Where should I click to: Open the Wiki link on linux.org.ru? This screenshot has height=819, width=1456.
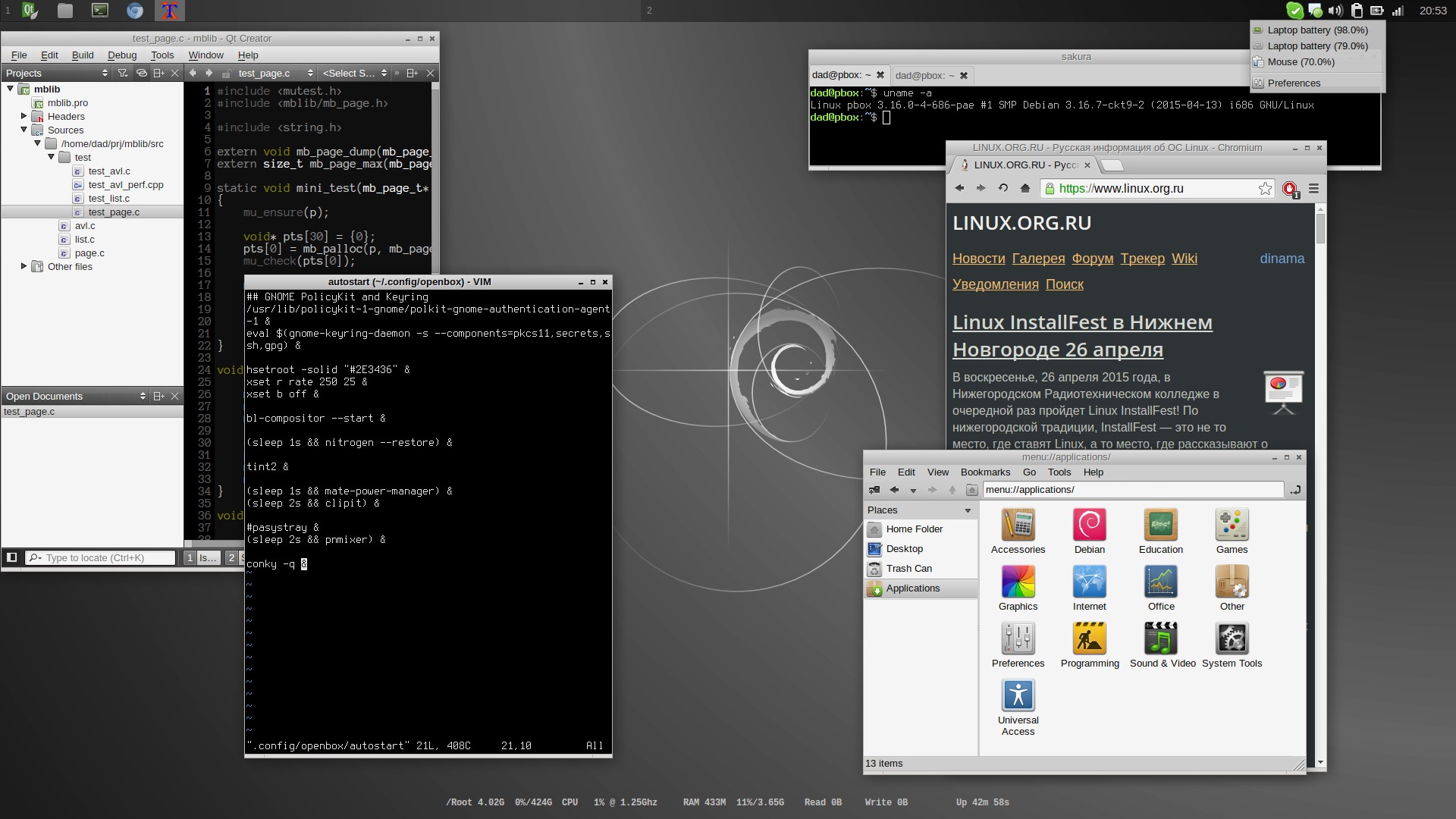coord(1184,259)
